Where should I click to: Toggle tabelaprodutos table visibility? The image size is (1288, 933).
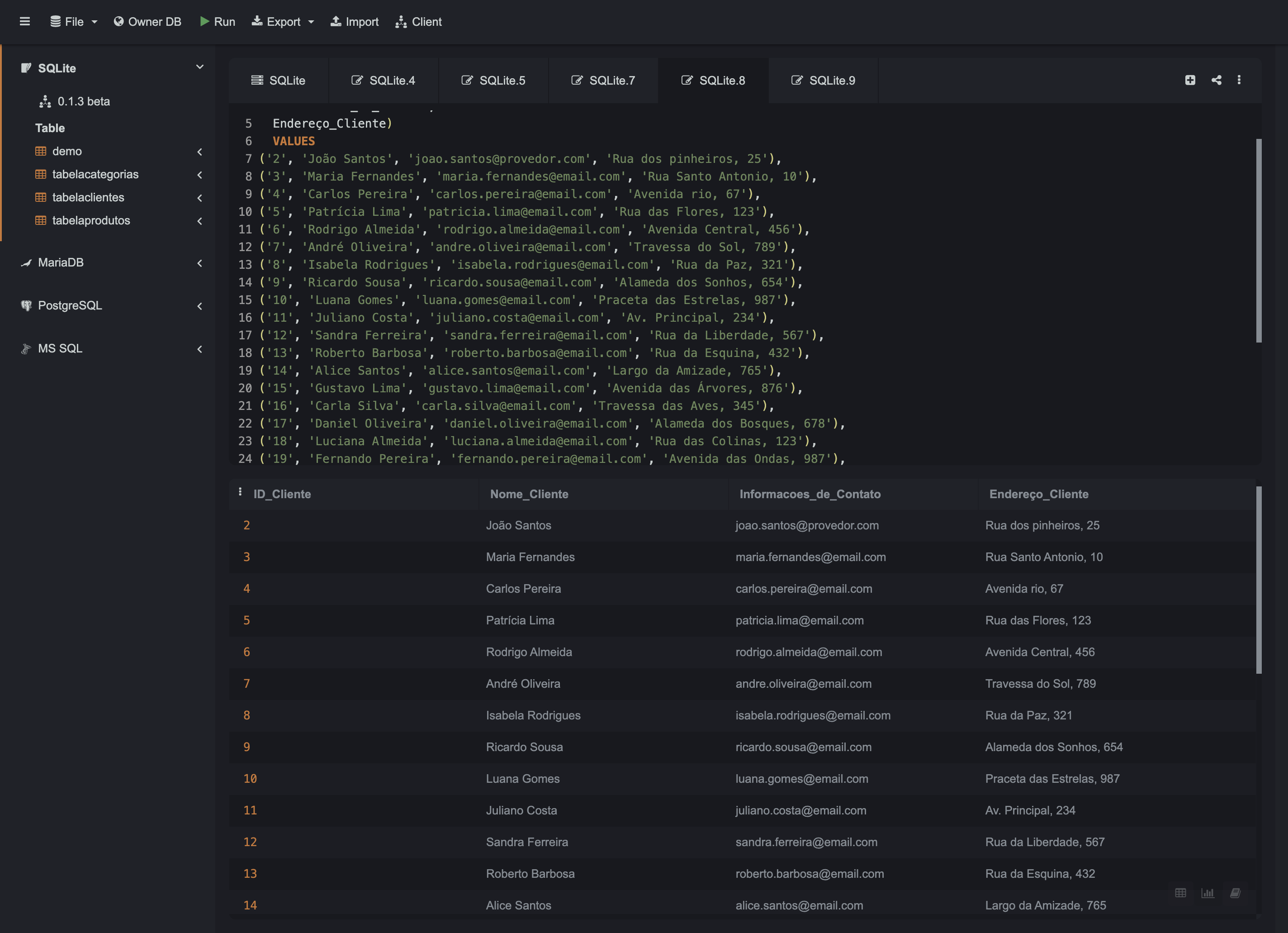tap(199, 220)
